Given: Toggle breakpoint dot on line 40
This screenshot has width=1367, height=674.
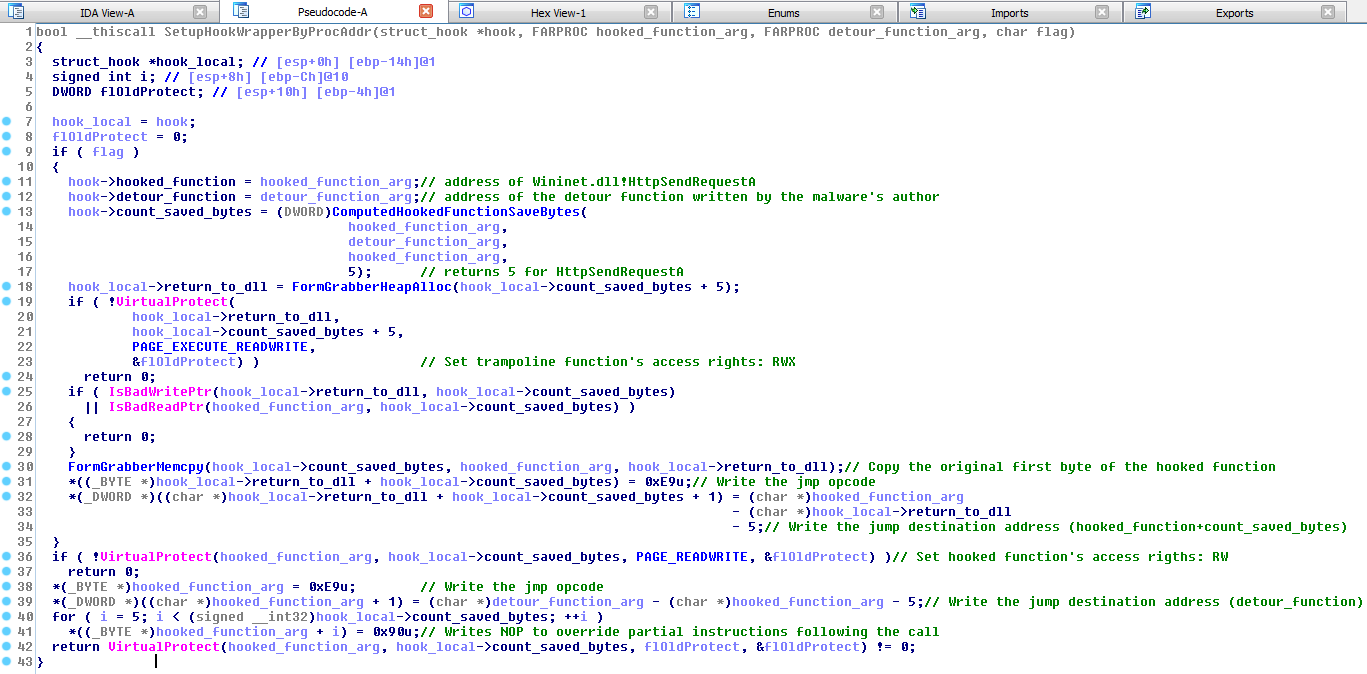Looking at the screenshot, I should [6, 617].
